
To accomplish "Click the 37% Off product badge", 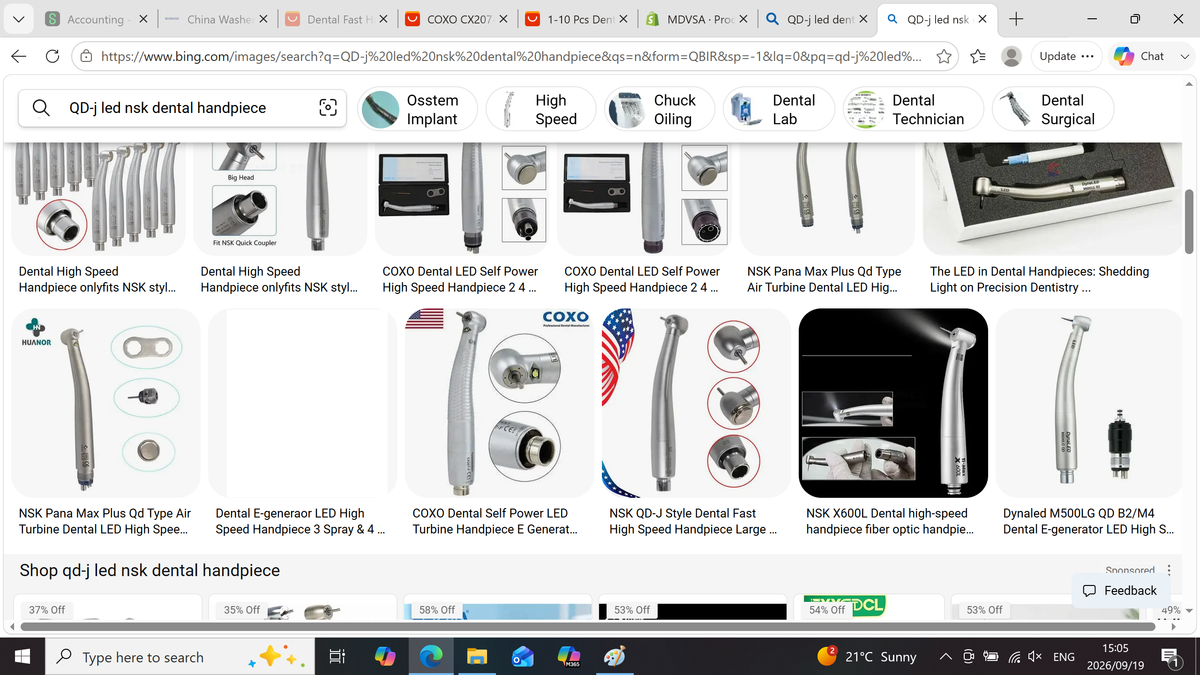I will pos(47,610).
